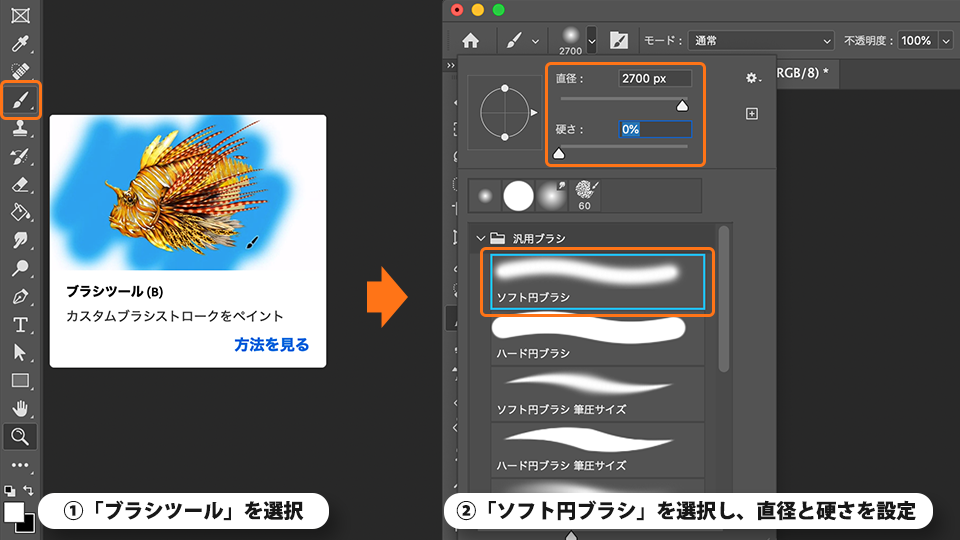Select the ハード円ブラシ 筆圧サイズ preset
Image resolution: width=960 pixels, height=540 pixels.
[598, 450]
